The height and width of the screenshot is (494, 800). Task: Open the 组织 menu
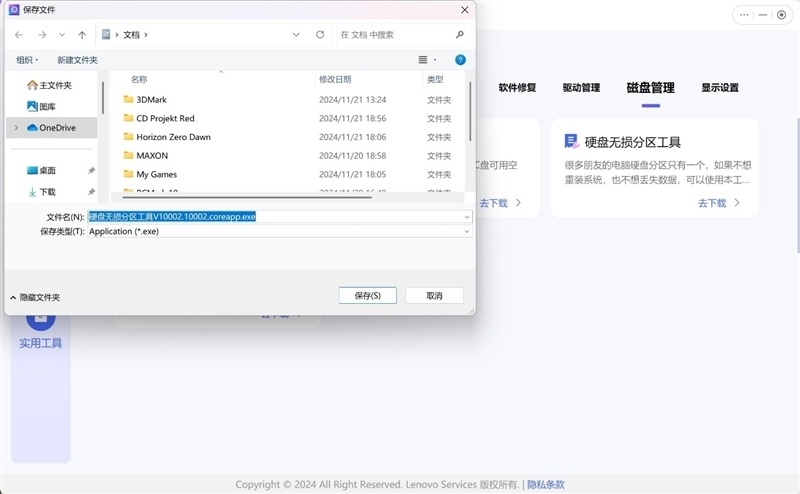coord(28,60)
